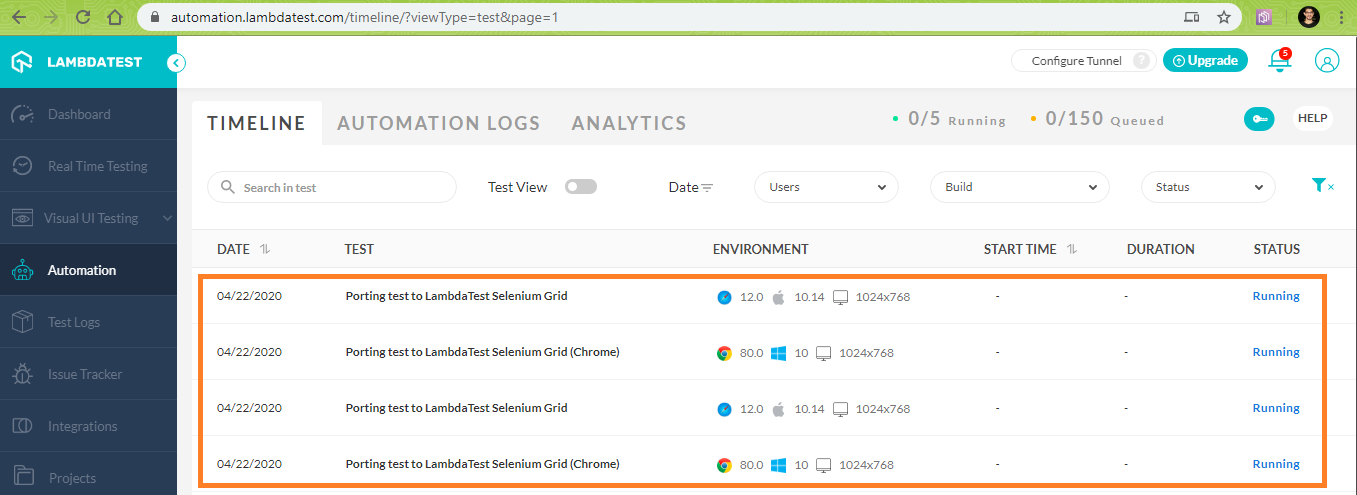Viewport: 1357px width, 495px height.
Task: Click the HELP button
Action: click(1312, 118)
